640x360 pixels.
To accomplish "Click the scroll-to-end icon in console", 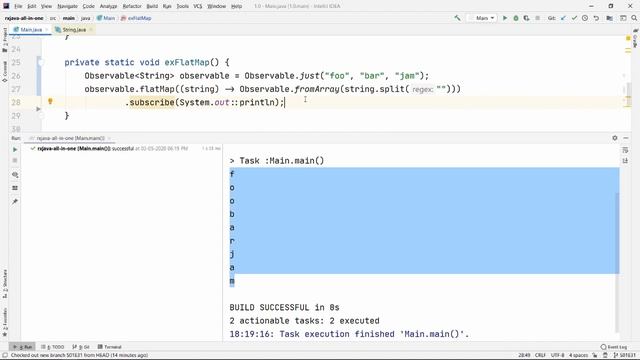I will (x=625, y=161).
